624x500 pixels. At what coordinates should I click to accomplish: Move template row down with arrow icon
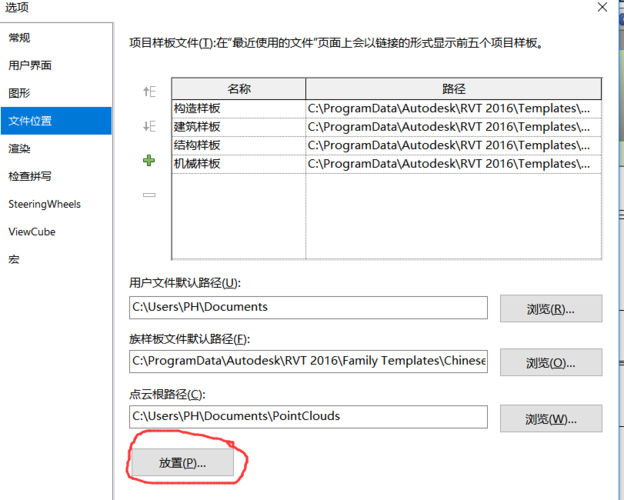coord(149,126)
